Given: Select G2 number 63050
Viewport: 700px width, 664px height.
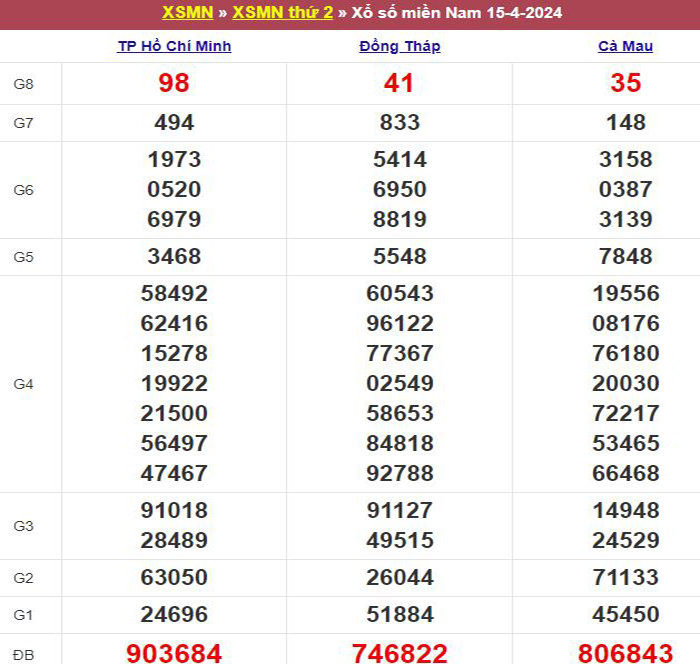Looking at the screenshot, I should (x=174, y=577).
